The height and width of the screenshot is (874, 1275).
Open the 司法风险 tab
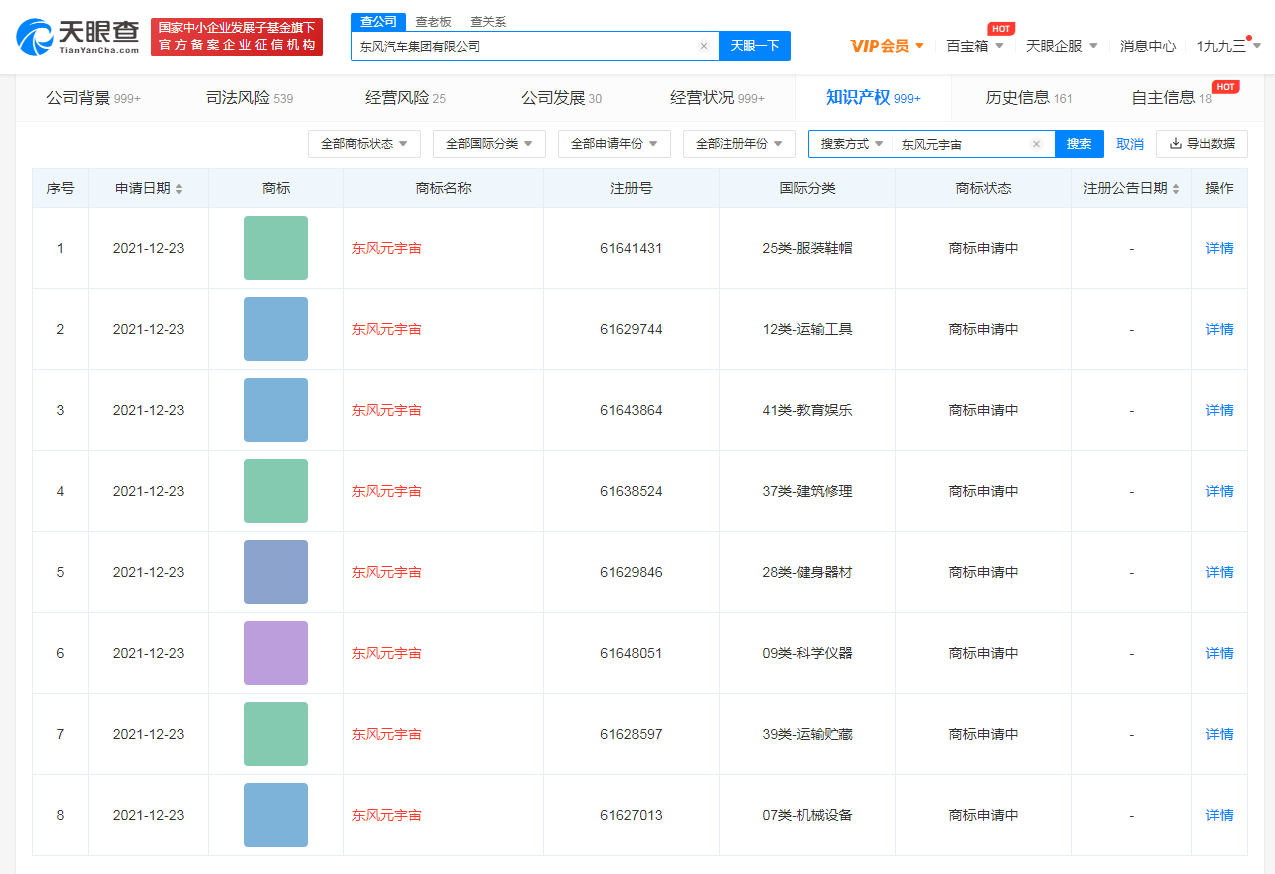click(x=249, y=98)
